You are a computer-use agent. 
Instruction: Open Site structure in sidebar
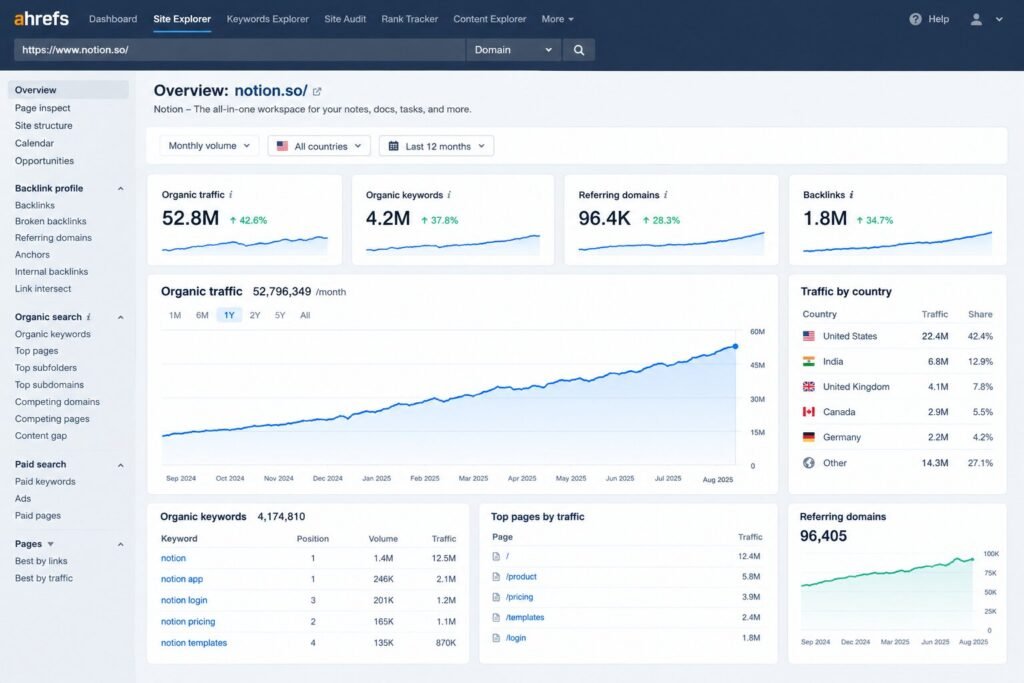click(43, 125)
